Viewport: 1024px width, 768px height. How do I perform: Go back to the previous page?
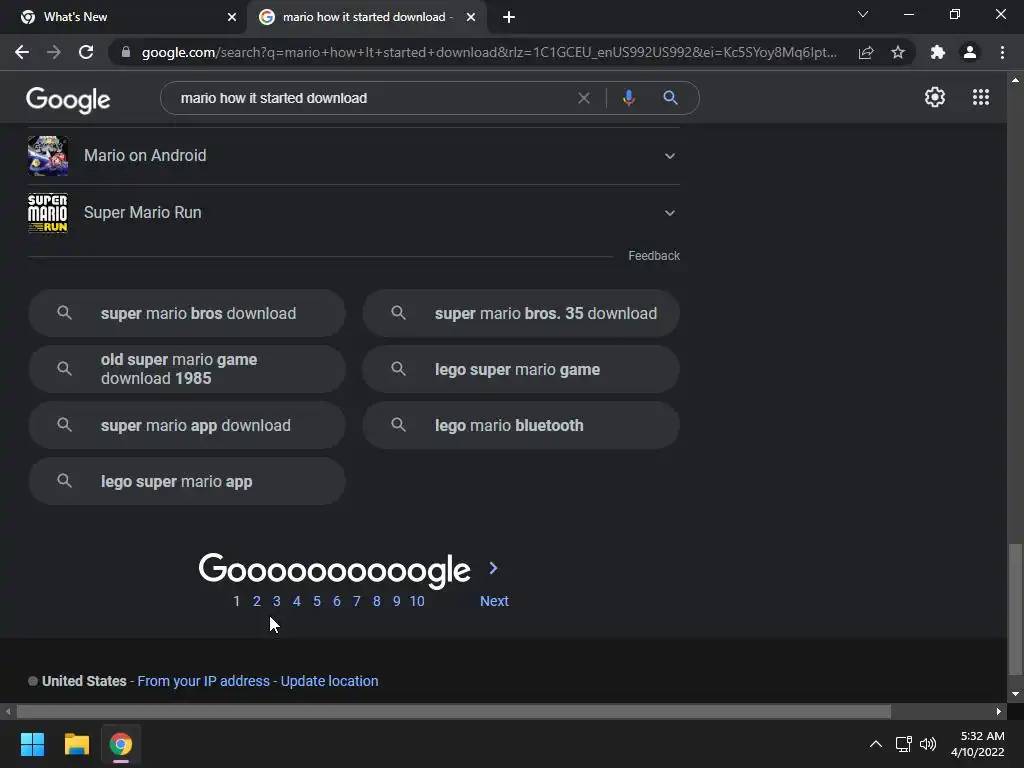tap(22, 52)
